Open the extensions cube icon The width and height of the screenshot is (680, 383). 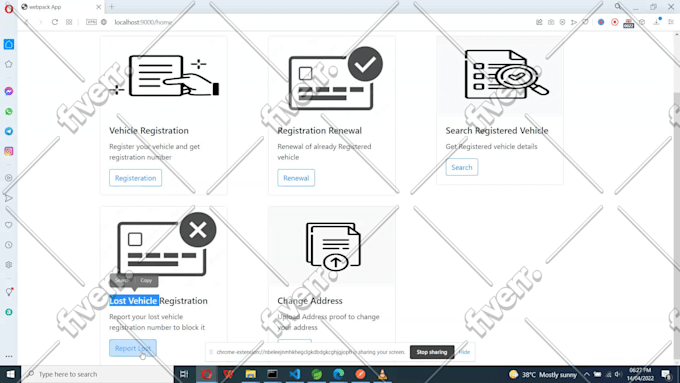(642, 22)
